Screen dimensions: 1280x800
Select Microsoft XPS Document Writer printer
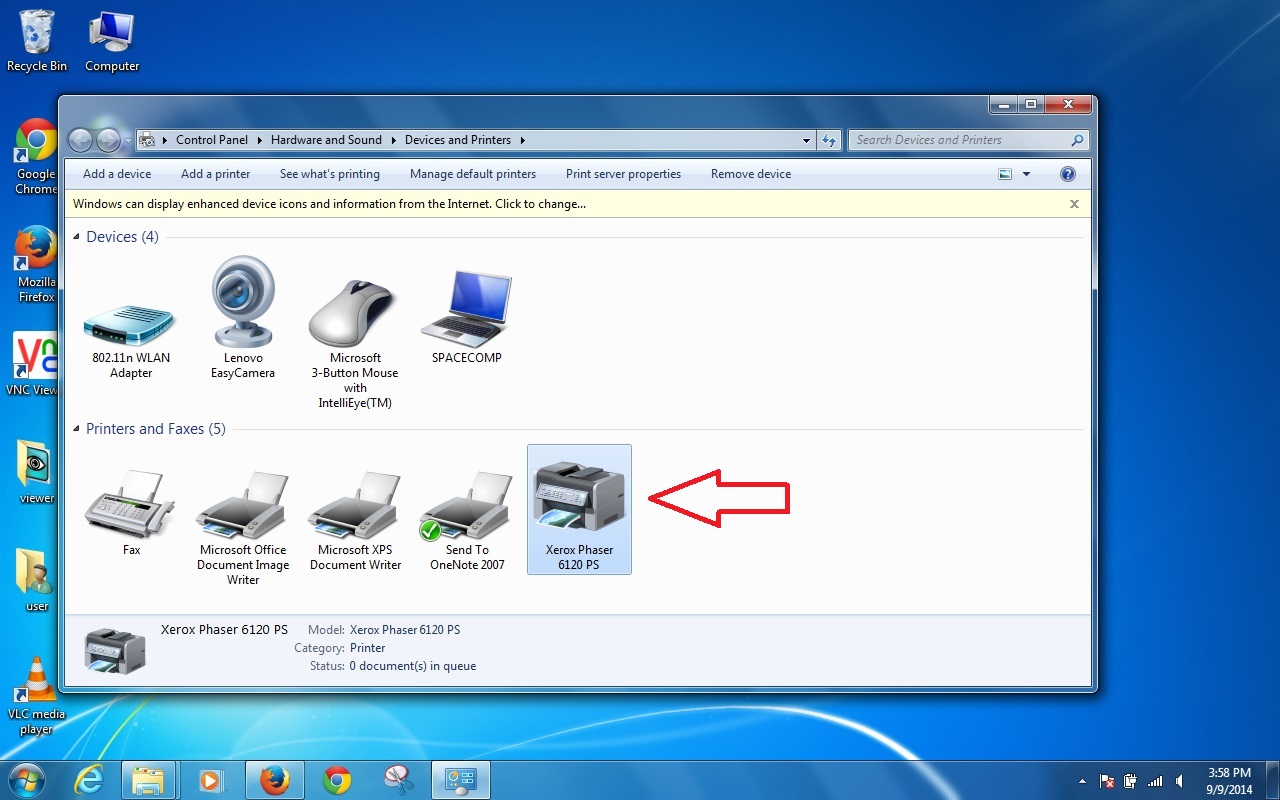tap(355, 520)
